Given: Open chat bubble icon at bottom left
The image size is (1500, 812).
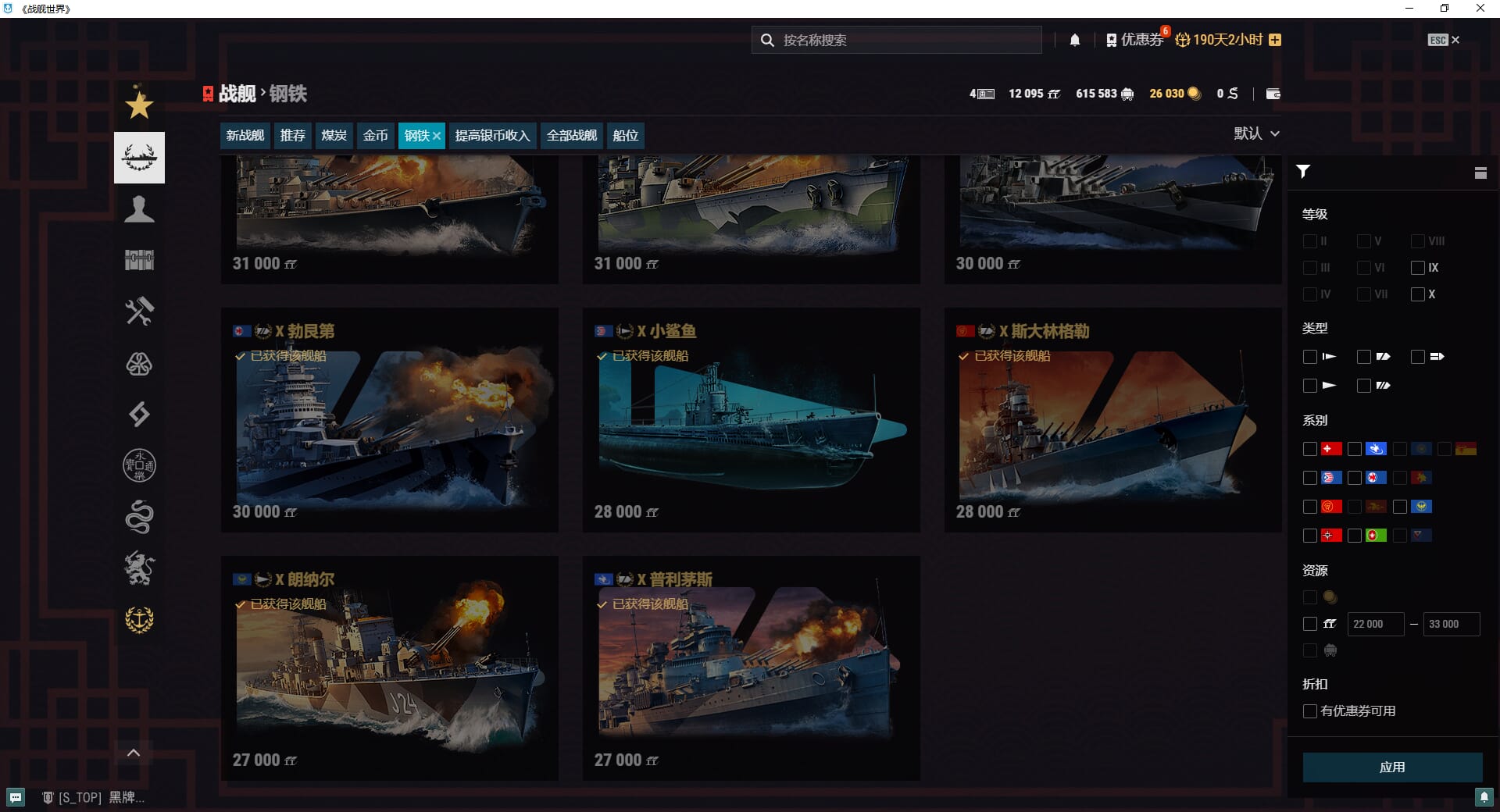Looking at the screenshot, I should pos(16,797).
